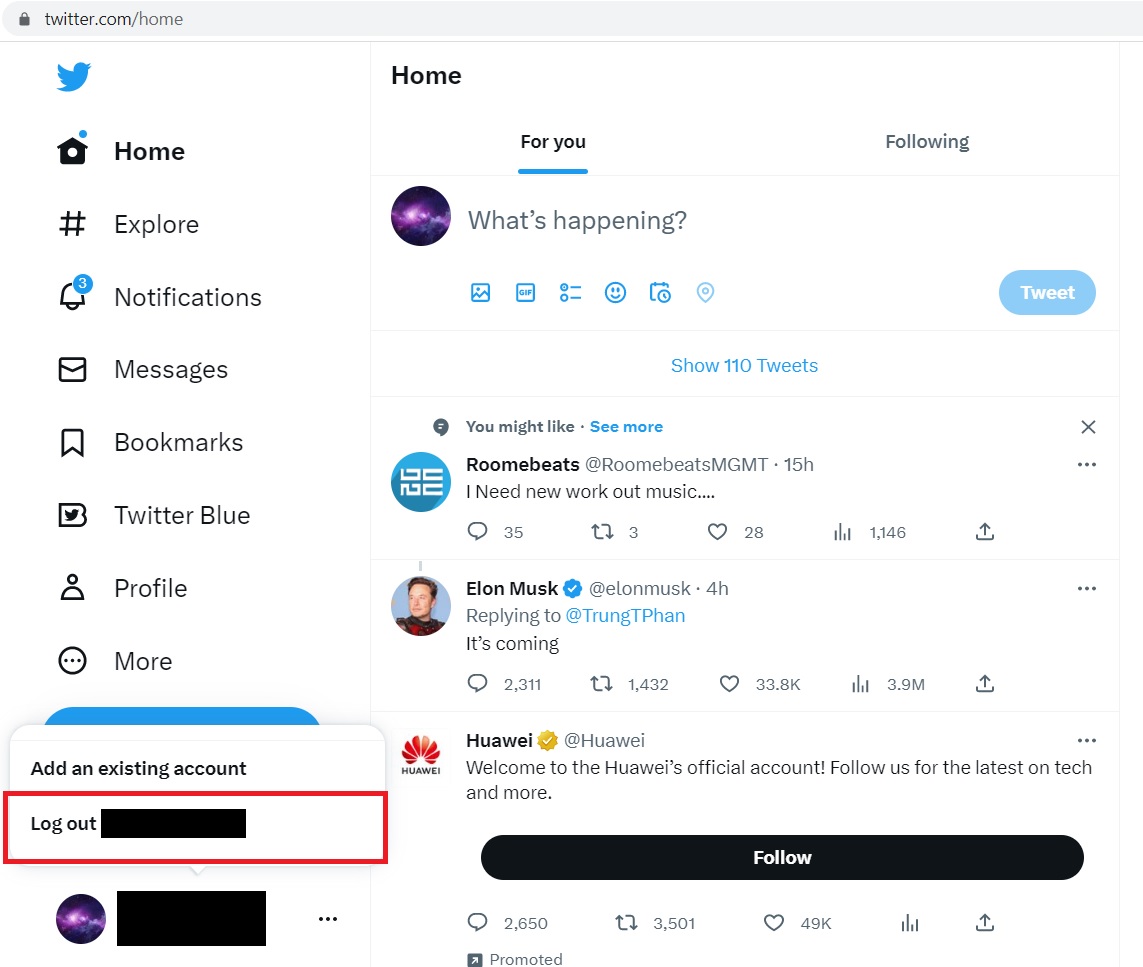Open Twitter Blue in the sidebar
Screen dimensions: 1143x967
tap(154, 515)
